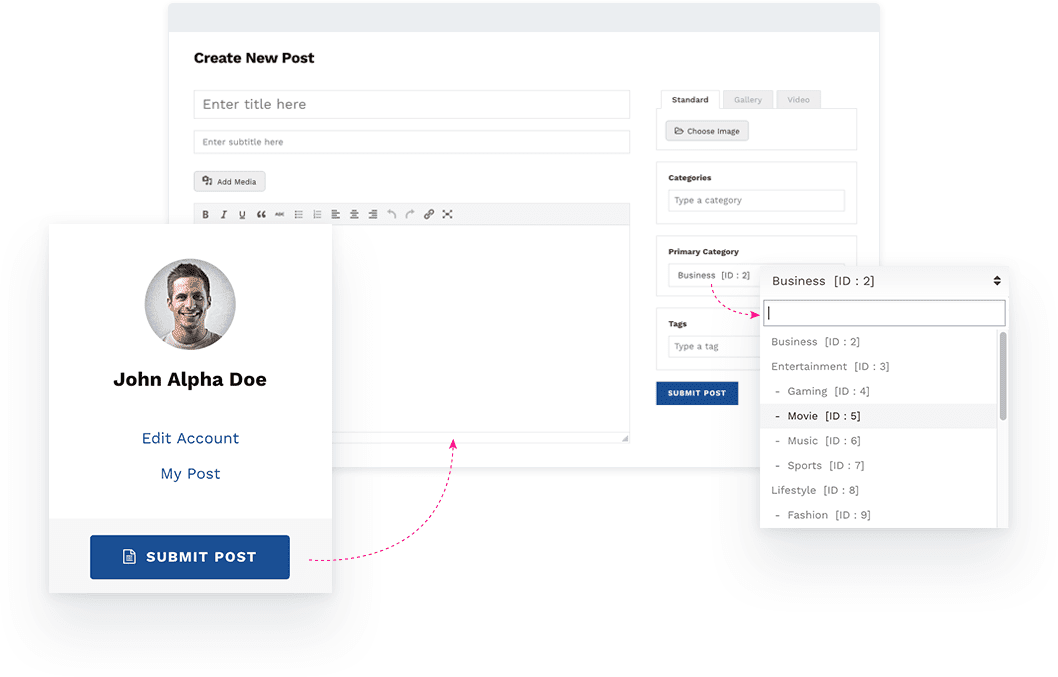
Task: Switch to the Video tab
Action: [798, 100]
